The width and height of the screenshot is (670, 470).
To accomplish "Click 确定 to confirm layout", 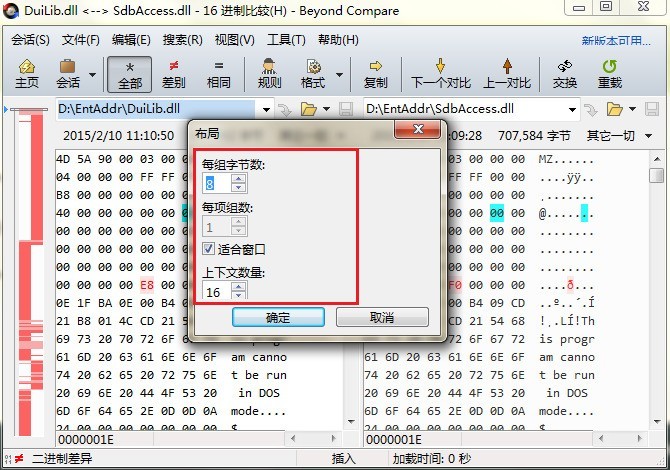I will point(278,317).
